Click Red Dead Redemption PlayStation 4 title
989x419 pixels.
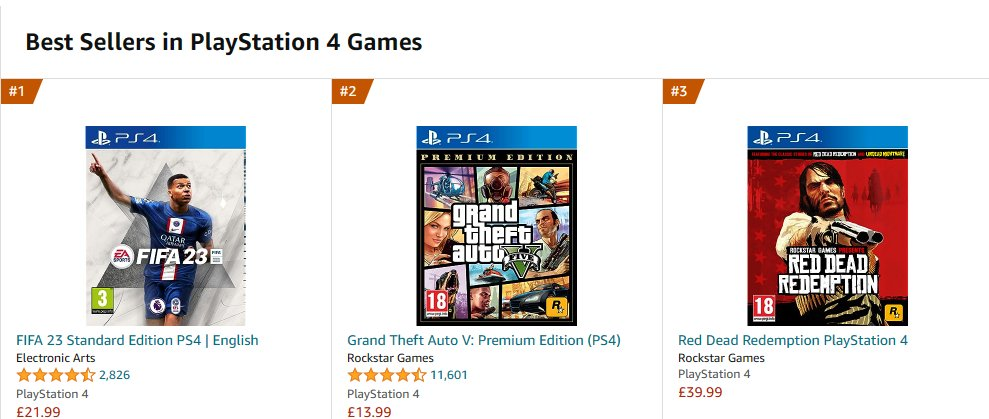pyautogui.click(x=792, y=340)
